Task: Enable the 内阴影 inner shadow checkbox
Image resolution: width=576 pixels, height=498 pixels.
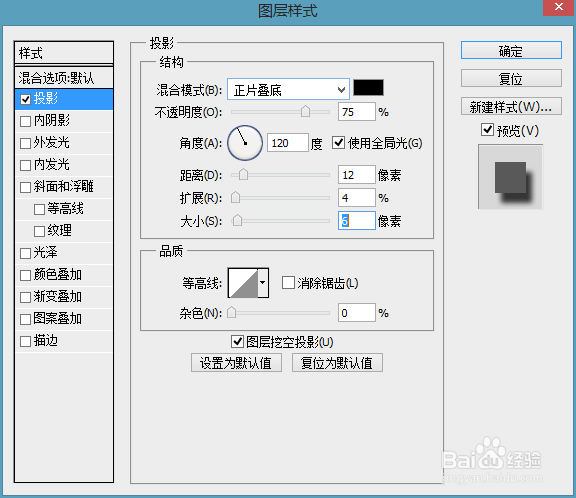Action: point(25,122)
